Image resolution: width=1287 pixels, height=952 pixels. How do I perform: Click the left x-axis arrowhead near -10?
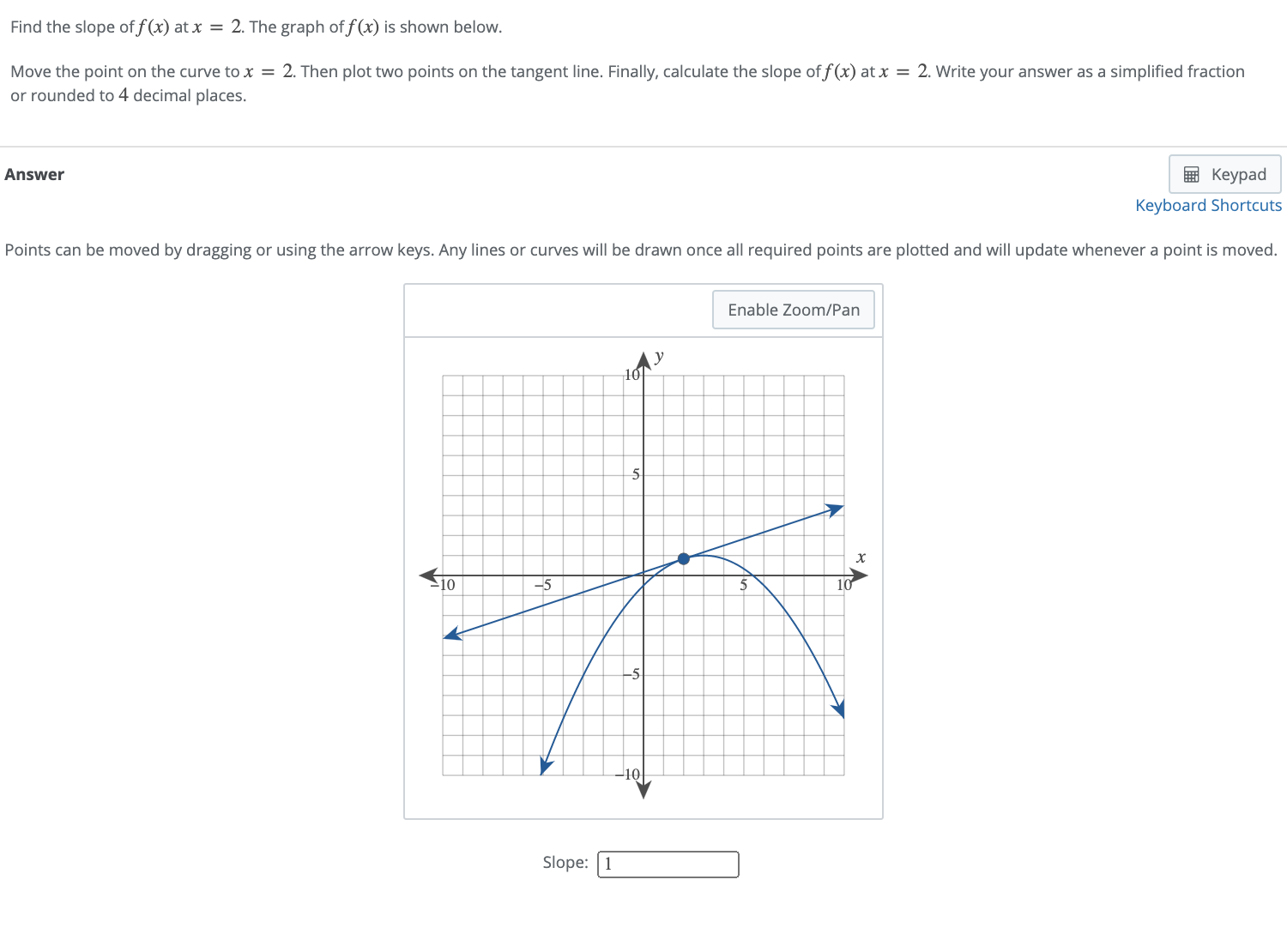tap(426, 573)
